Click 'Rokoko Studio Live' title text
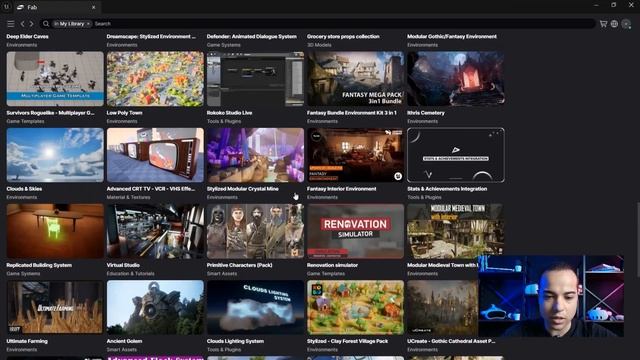The image size is (640, 360). [x=229, y=113]
